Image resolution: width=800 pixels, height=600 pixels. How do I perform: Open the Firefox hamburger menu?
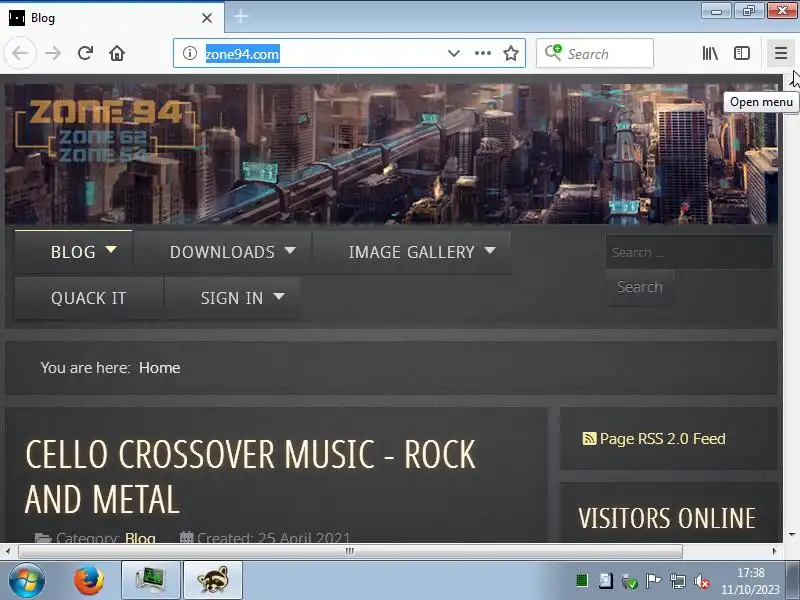click(780, 53)
